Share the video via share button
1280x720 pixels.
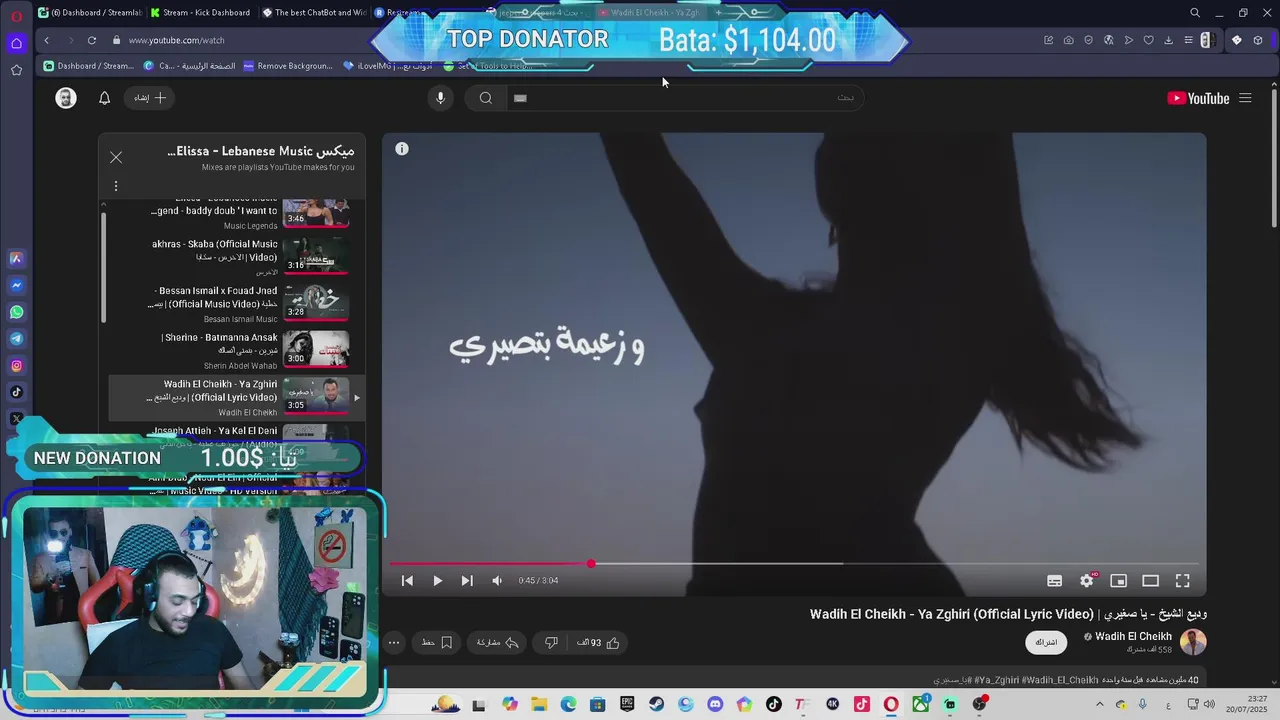(x=497, y=642)
